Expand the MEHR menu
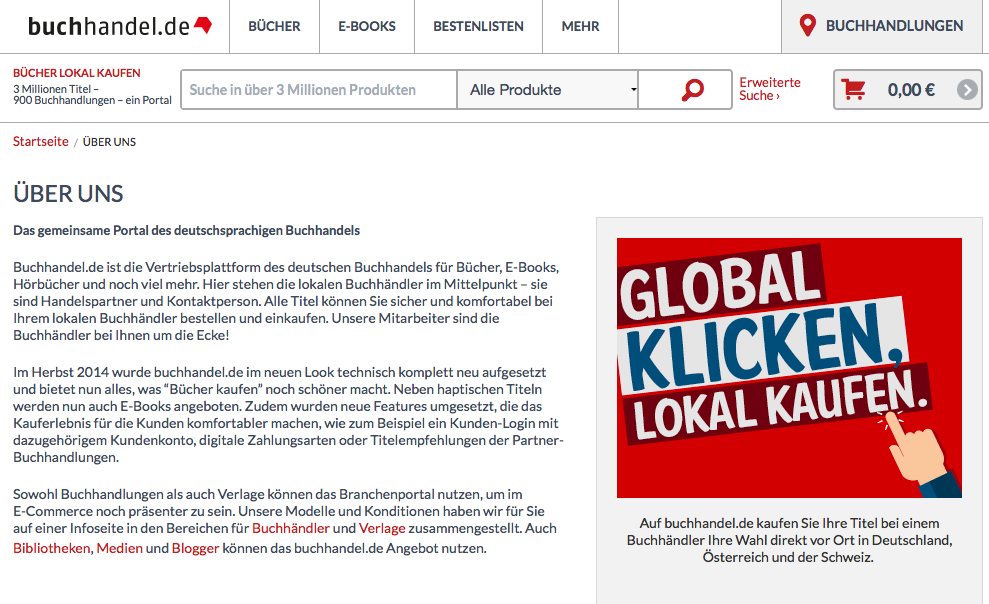The image size is (989, 604). [580, 27]
